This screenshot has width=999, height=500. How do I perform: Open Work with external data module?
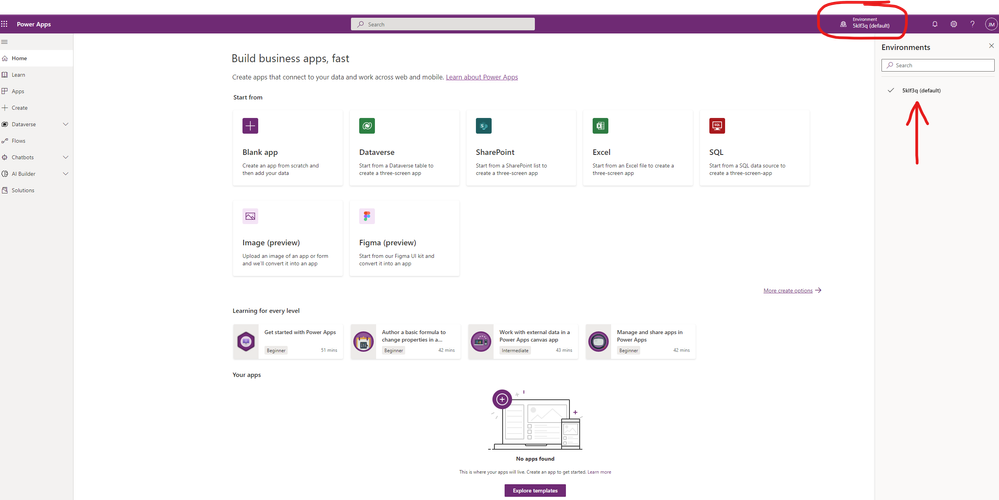click(x=523, y=341)
